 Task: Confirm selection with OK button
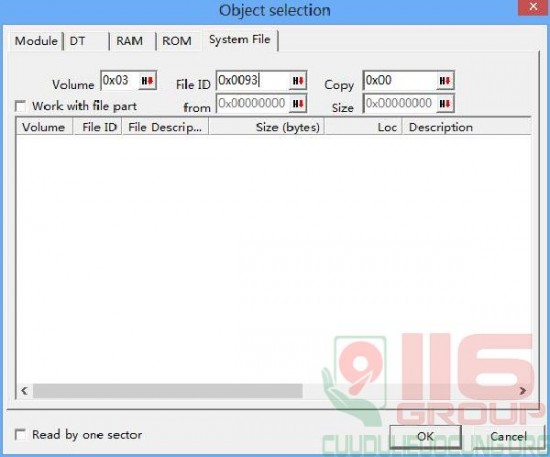pyautogui.click(x=425, y=436)
